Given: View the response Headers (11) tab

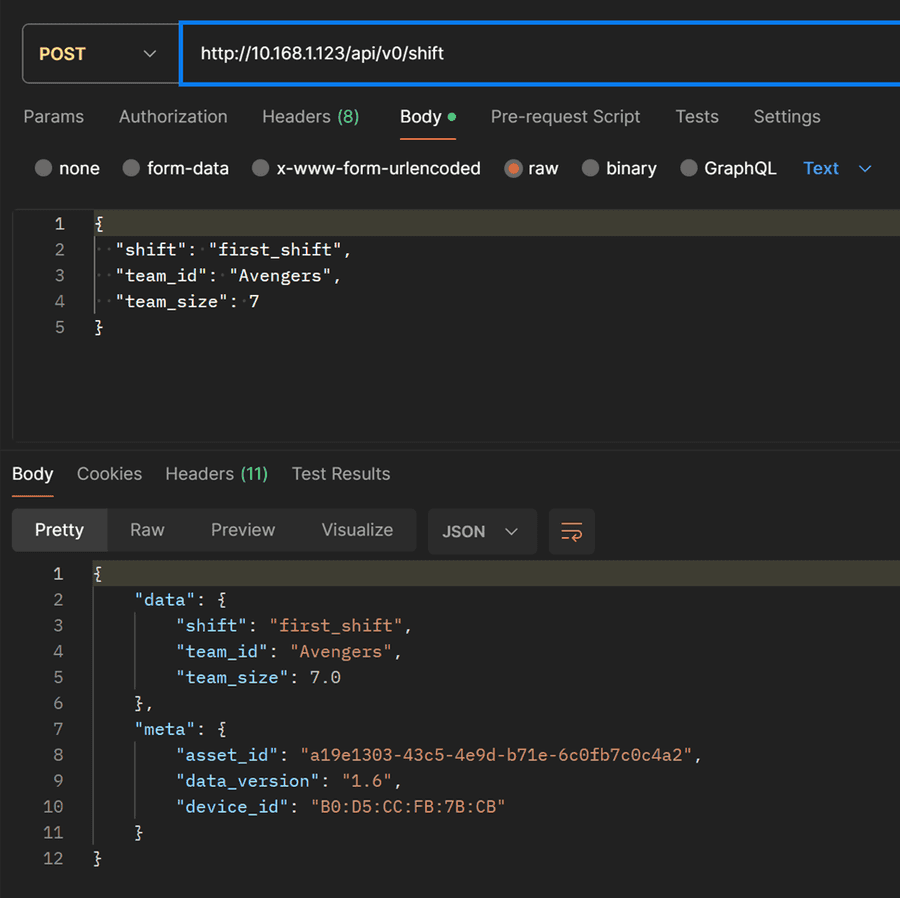Looking at the screenshot, I should pos(216,474).
